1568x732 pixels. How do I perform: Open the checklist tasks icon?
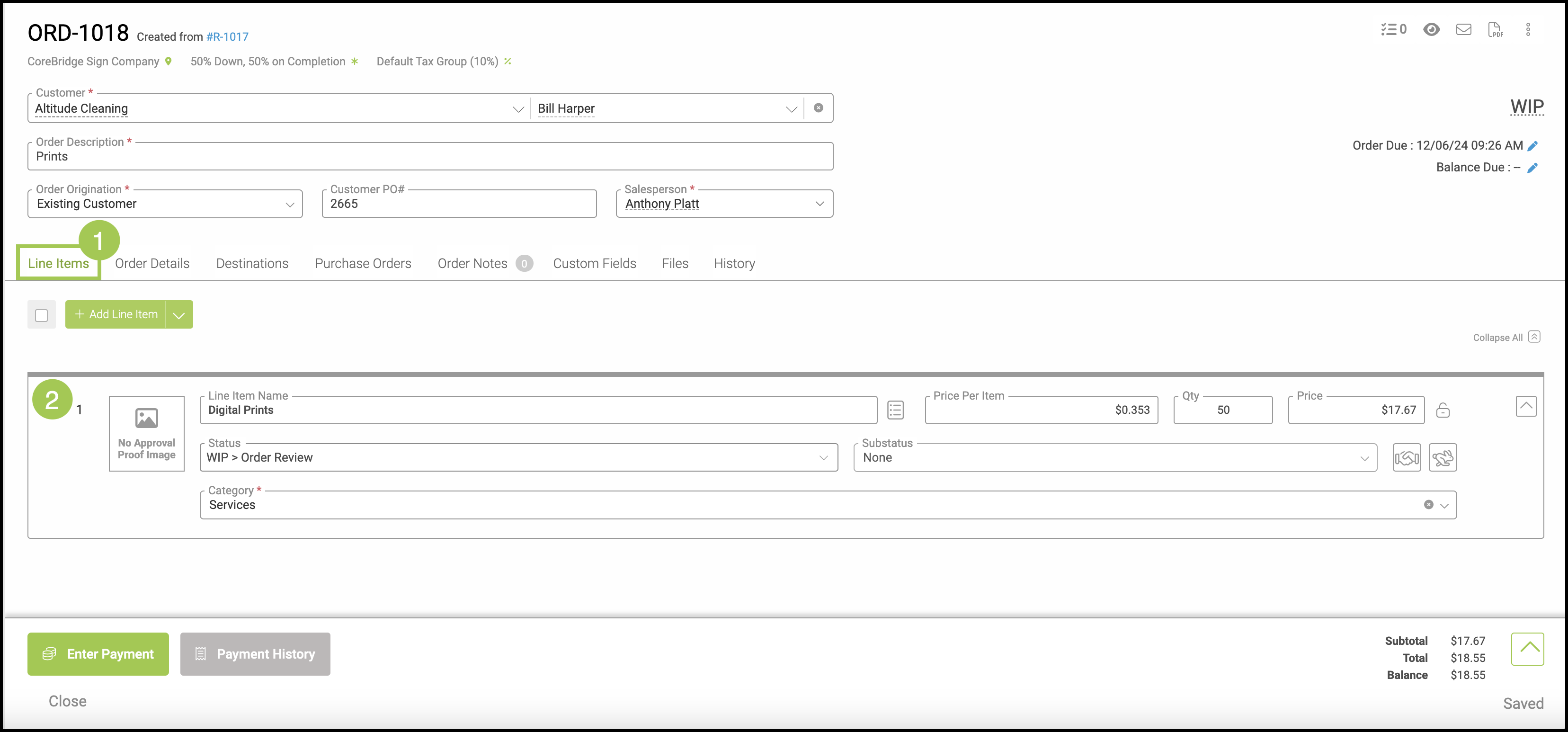pyautogui.click(x=1393, y=29)
